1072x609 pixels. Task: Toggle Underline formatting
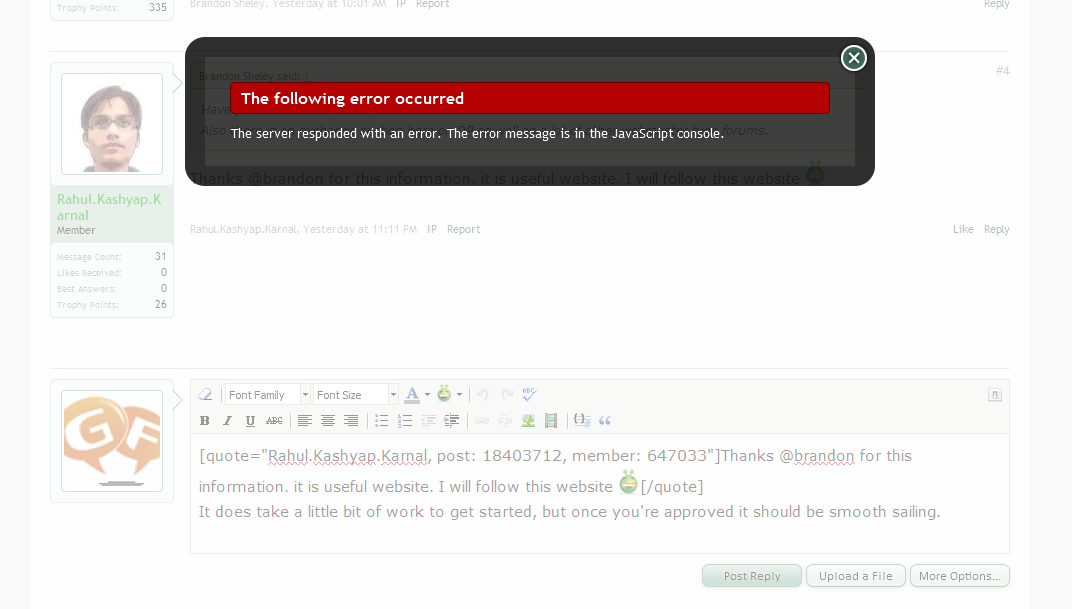tap(250, 420)
